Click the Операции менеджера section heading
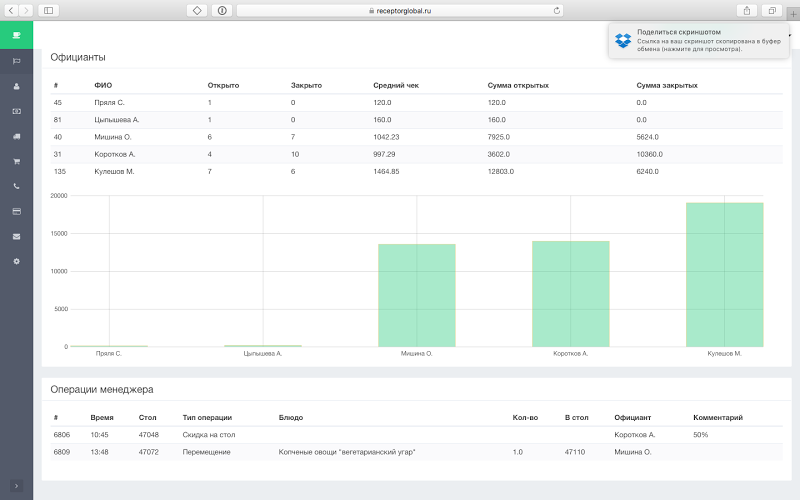Image resolution: width=800 pixels, height=500 pixels. coord(102,389)
